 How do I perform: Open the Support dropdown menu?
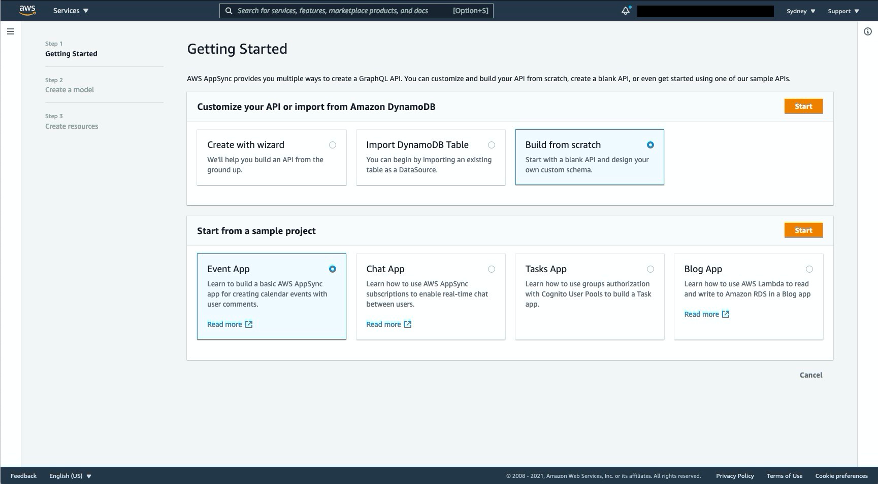(843, 11)
